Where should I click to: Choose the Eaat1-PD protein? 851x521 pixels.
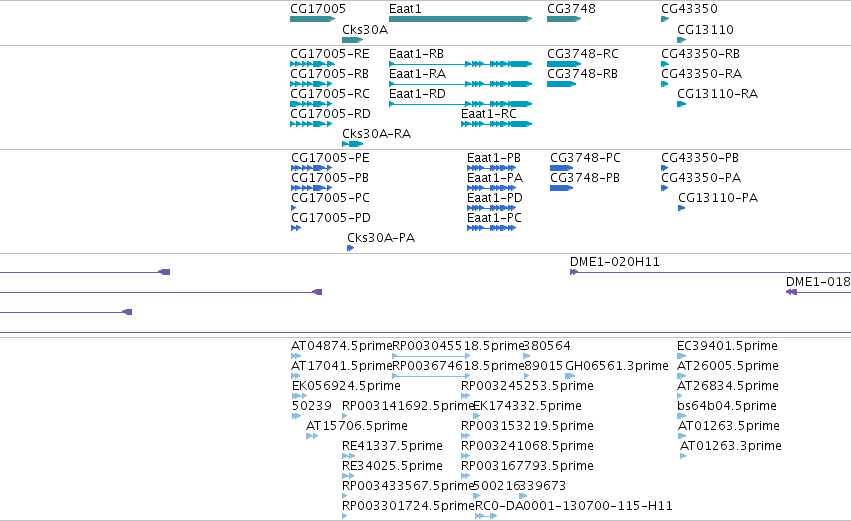click(491, 208)
